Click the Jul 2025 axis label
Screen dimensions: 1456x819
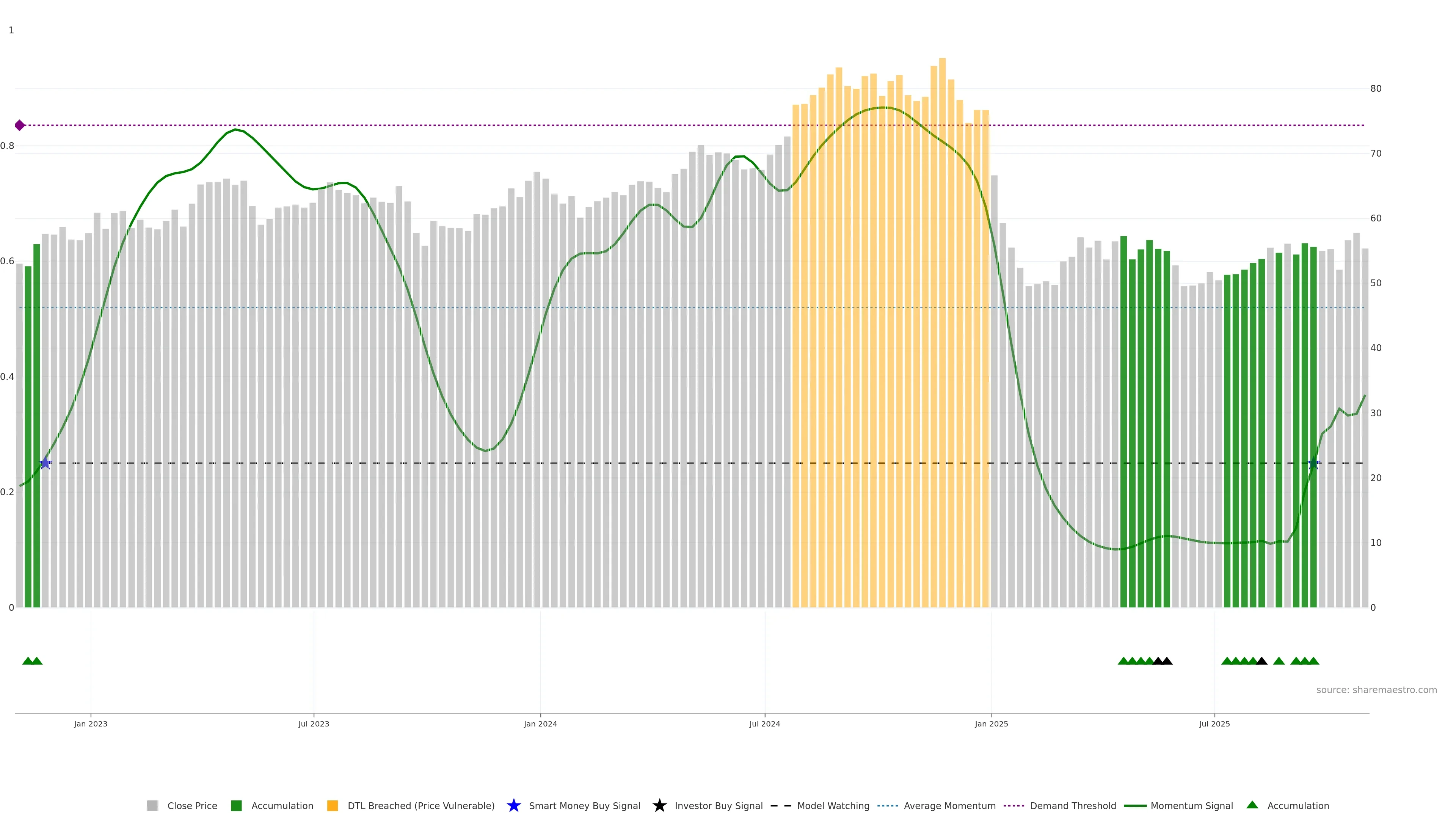tap(1214, 724)
